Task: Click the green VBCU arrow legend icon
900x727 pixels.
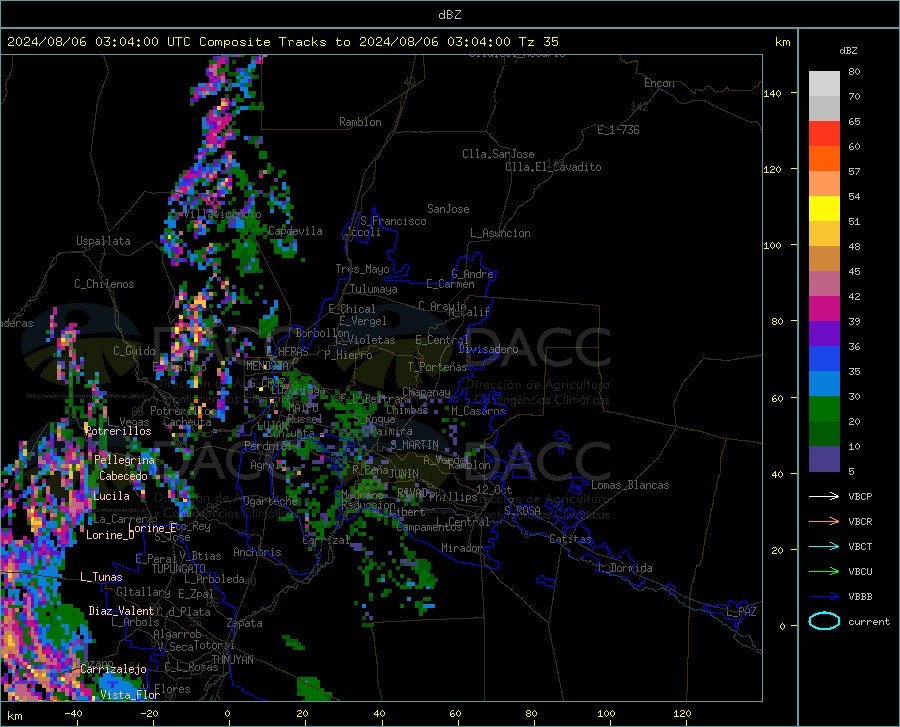Action: point(824,572)
